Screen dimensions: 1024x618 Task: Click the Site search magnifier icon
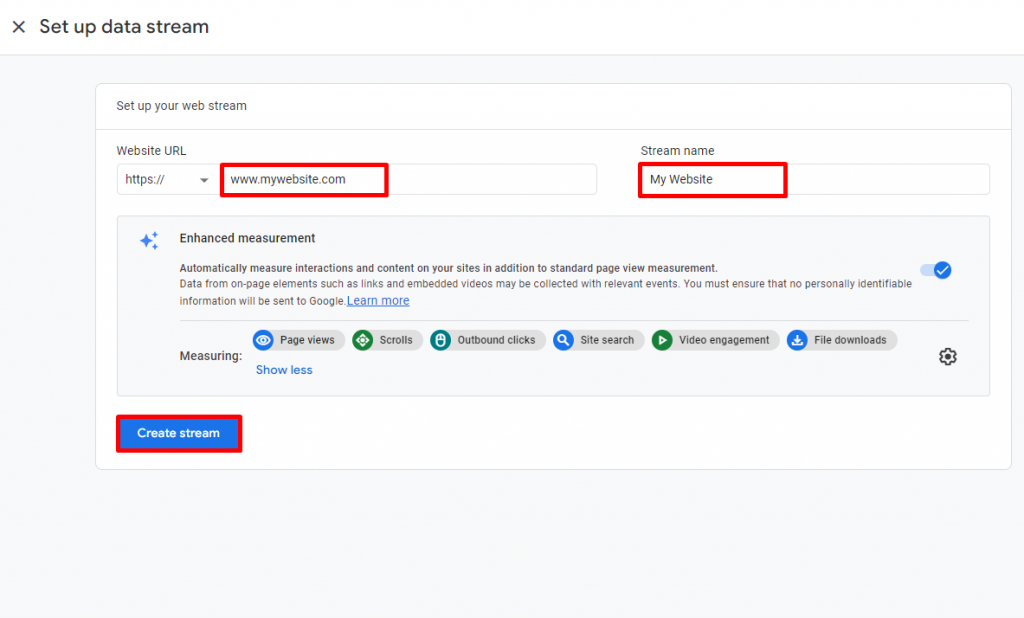563,340
